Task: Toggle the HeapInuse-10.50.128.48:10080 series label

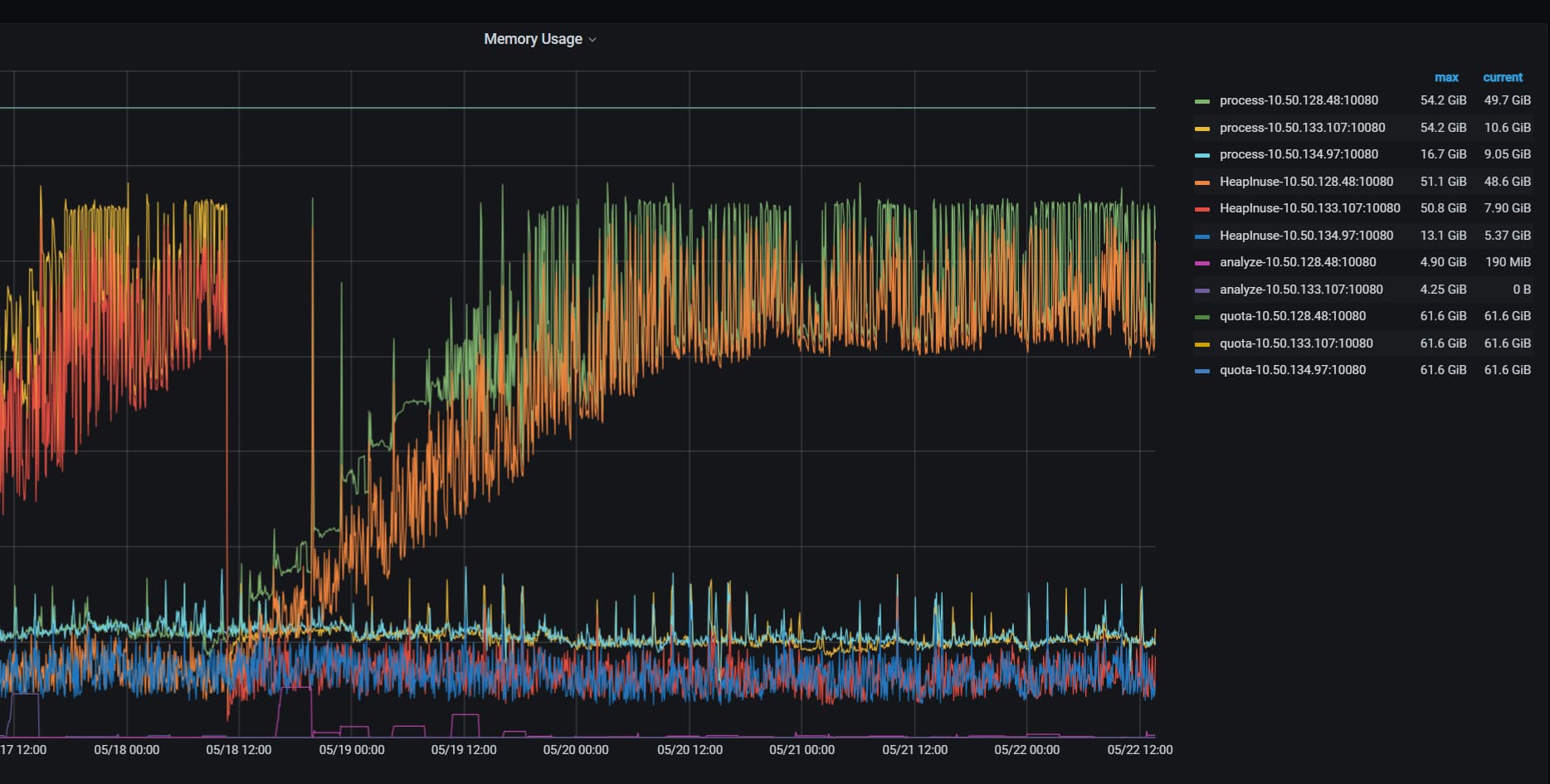Action: coord(1306,182)
